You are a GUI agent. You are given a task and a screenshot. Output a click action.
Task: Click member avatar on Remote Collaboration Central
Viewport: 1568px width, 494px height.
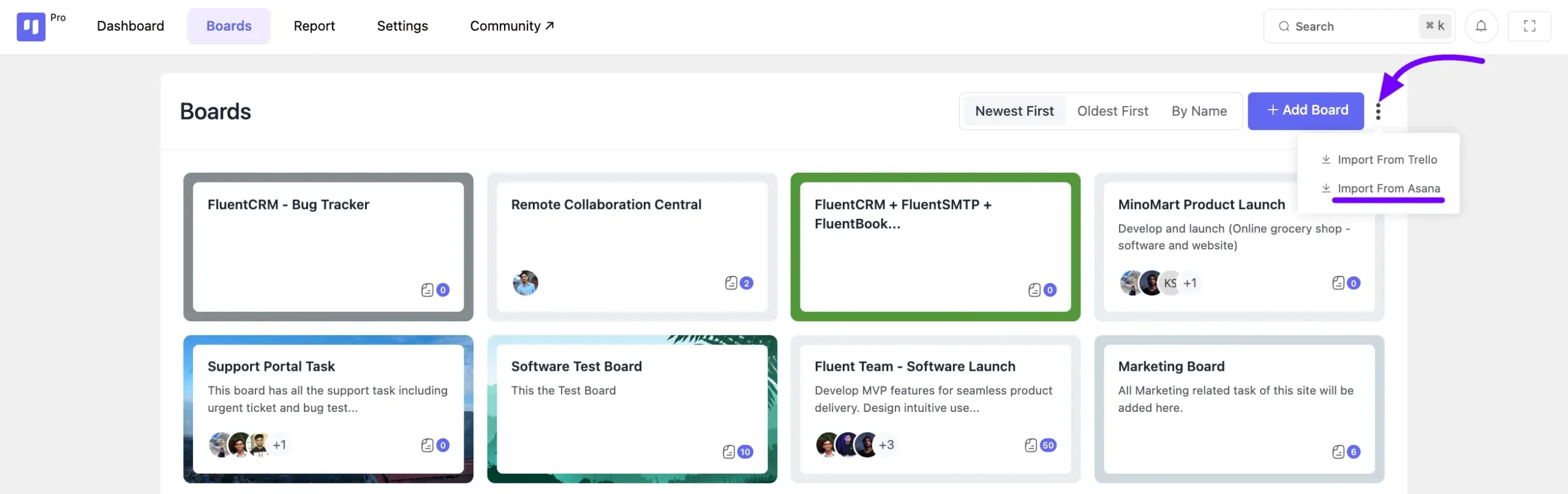coord(526,283)
